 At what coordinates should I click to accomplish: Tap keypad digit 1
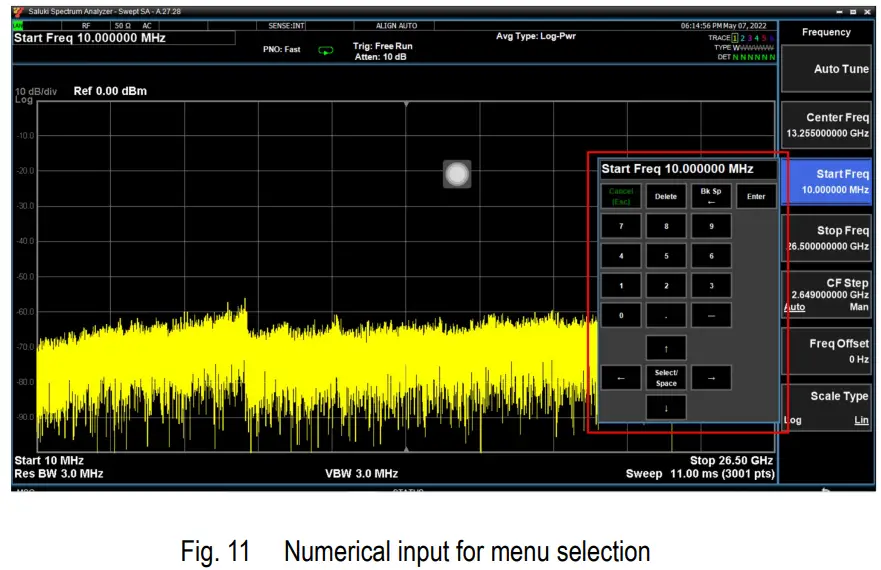621,286
